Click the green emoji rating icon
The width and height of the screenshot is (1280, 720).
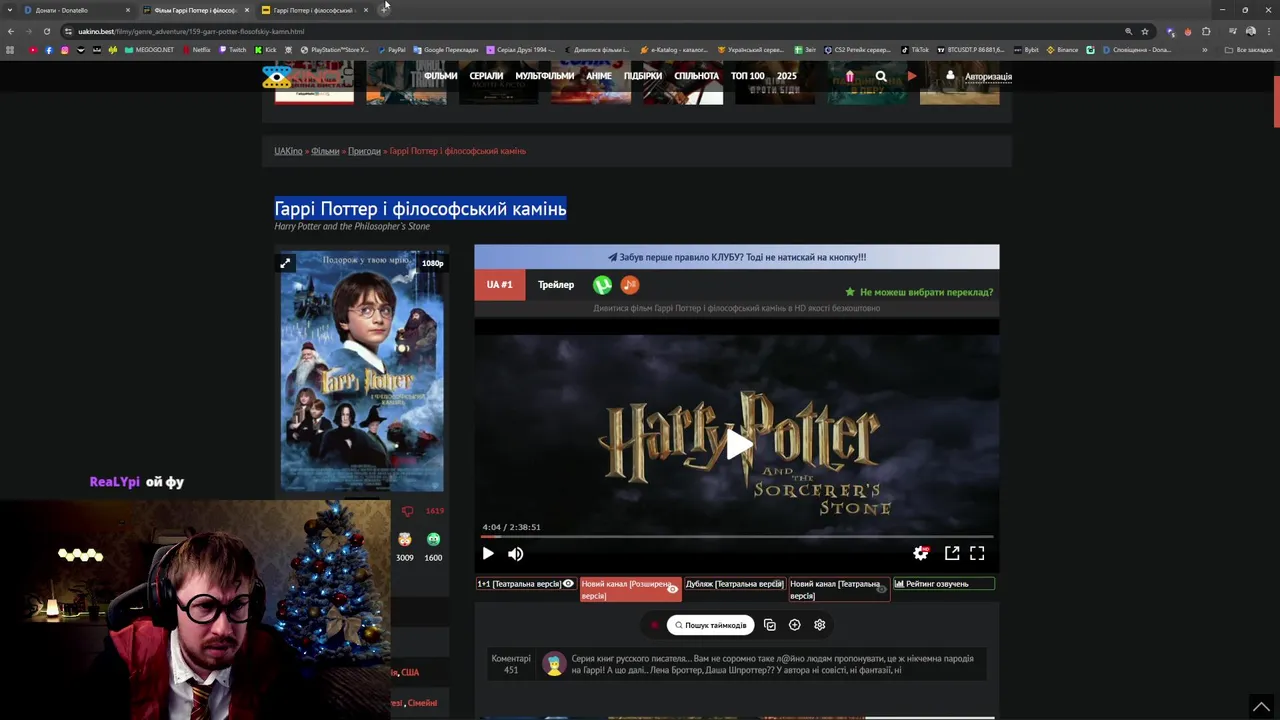click(x=433, y=539)
